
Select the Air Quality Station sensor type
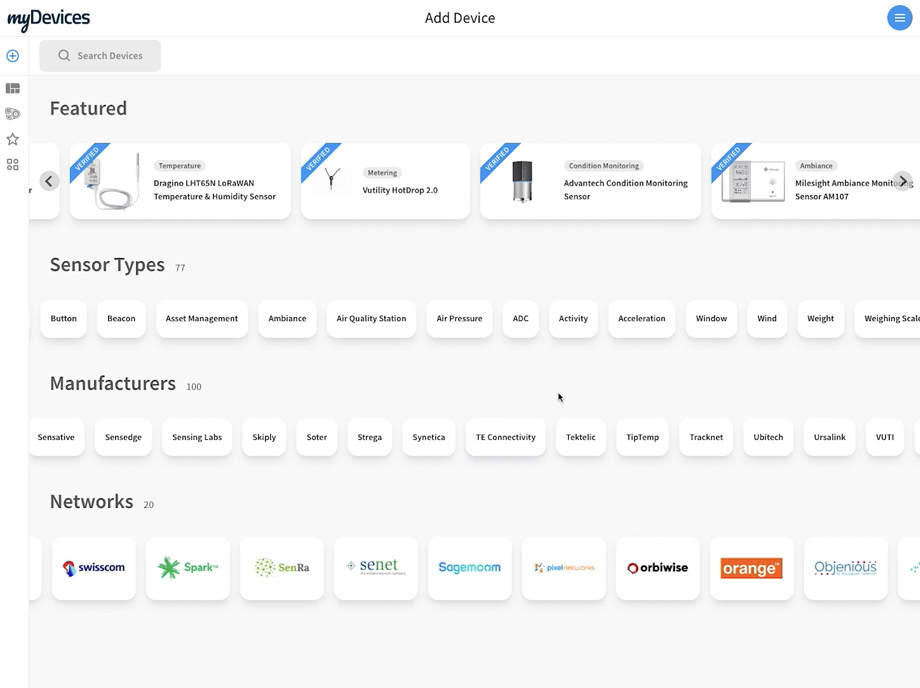371,318
